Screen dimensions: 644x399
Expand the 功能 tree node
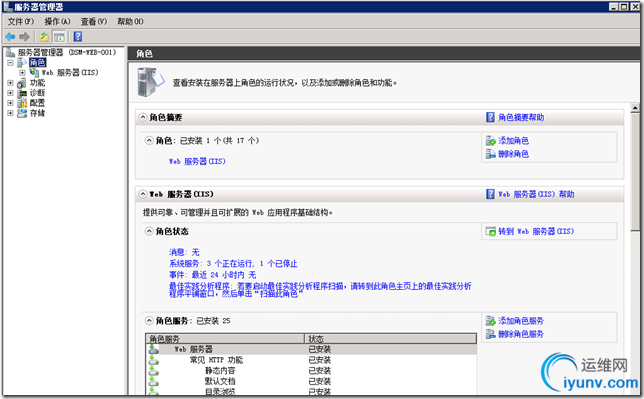tap(10, 83)
